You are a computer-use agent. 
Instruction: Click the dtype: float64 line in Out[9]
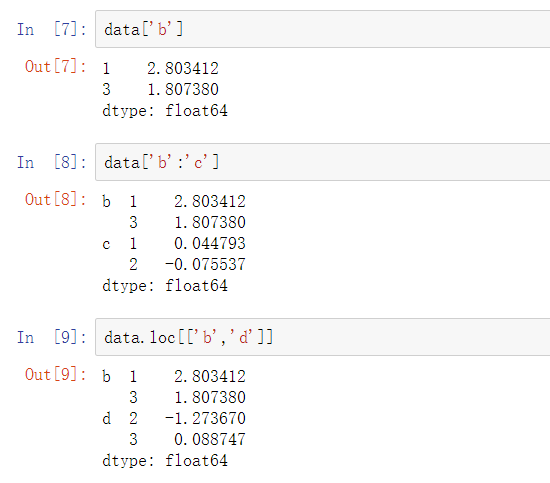click(x=165, y=461)
